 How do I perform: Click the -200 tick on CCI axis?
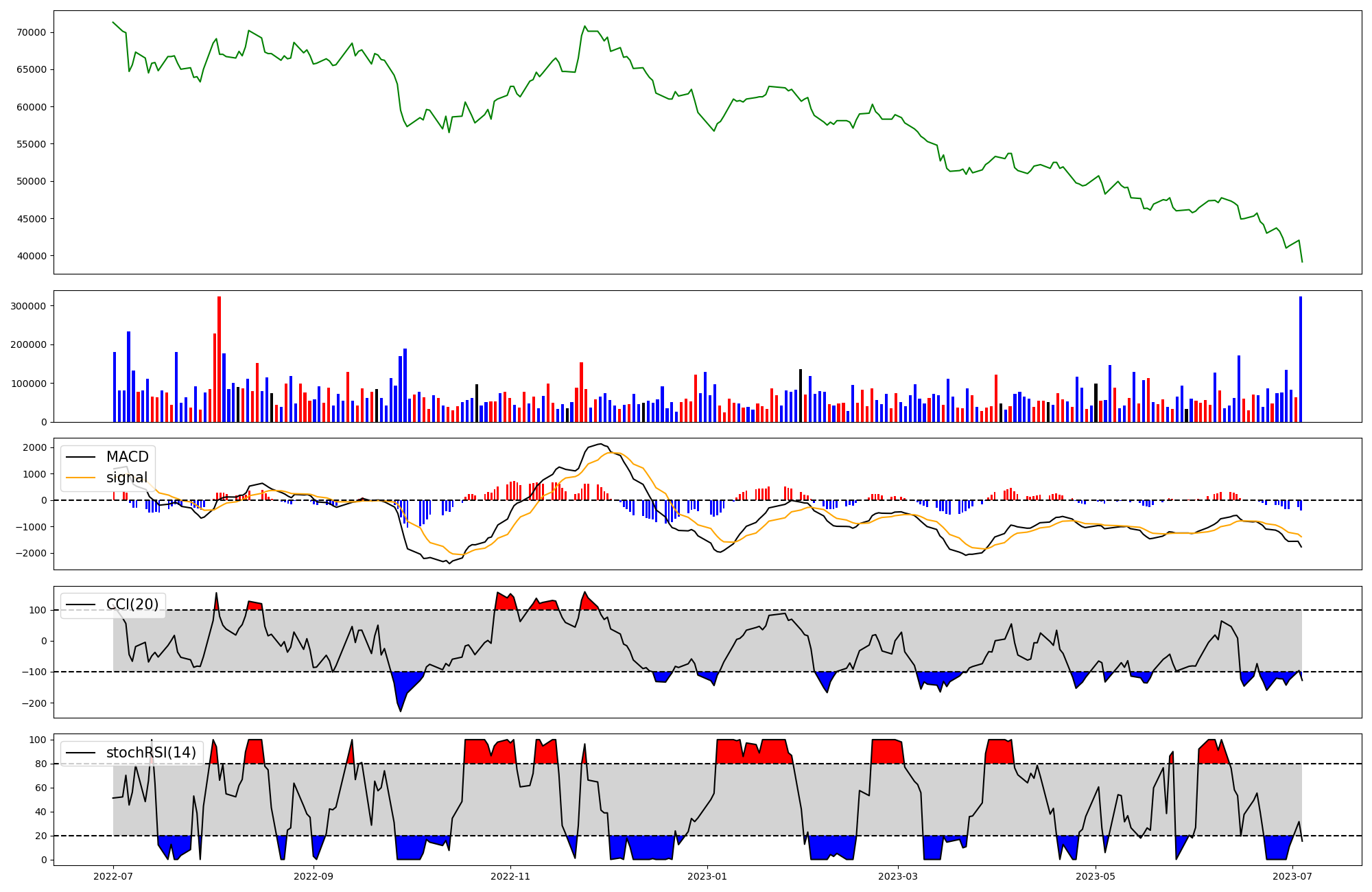34,703
